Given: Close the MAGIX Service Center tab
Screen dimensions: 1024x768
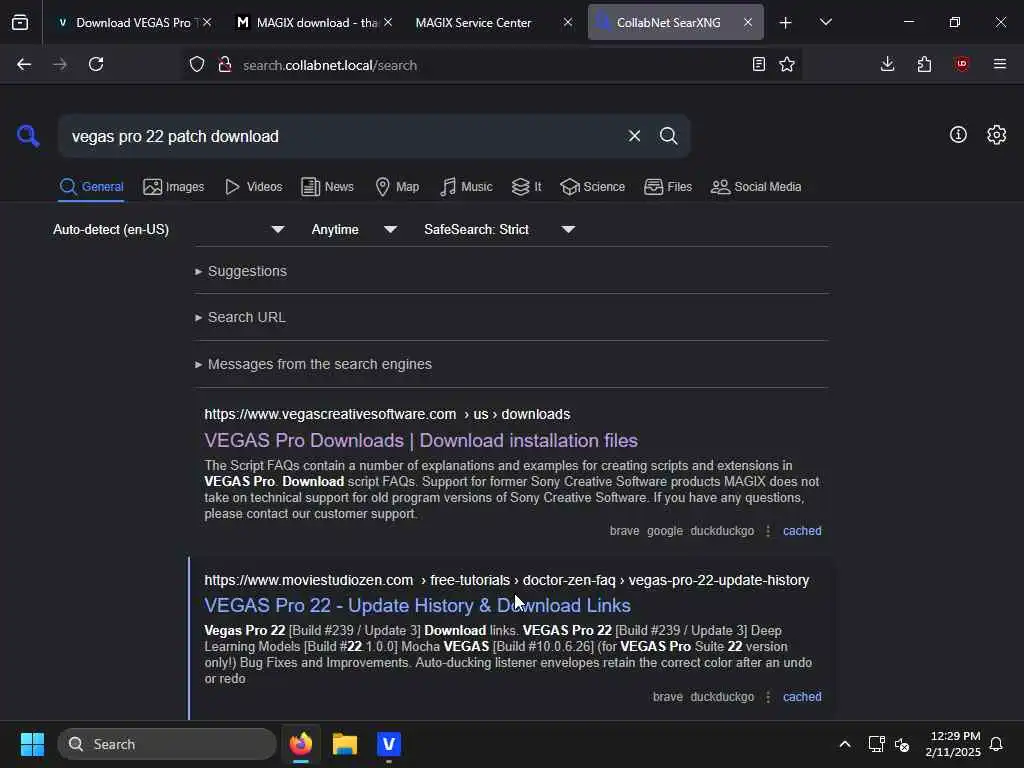Looking at the screenshot, I should click(568, 22).
